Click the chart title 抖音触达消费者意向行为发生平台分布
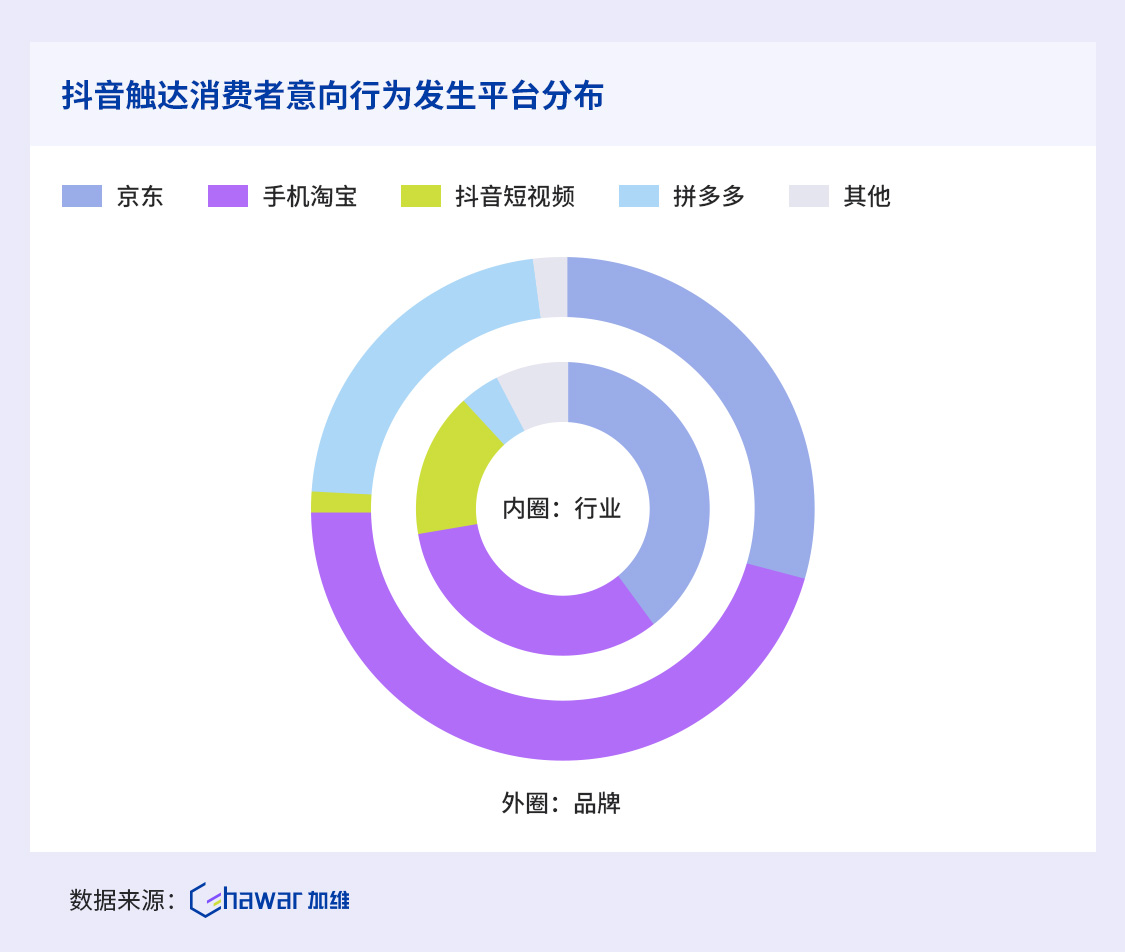 tap(333, 95)
